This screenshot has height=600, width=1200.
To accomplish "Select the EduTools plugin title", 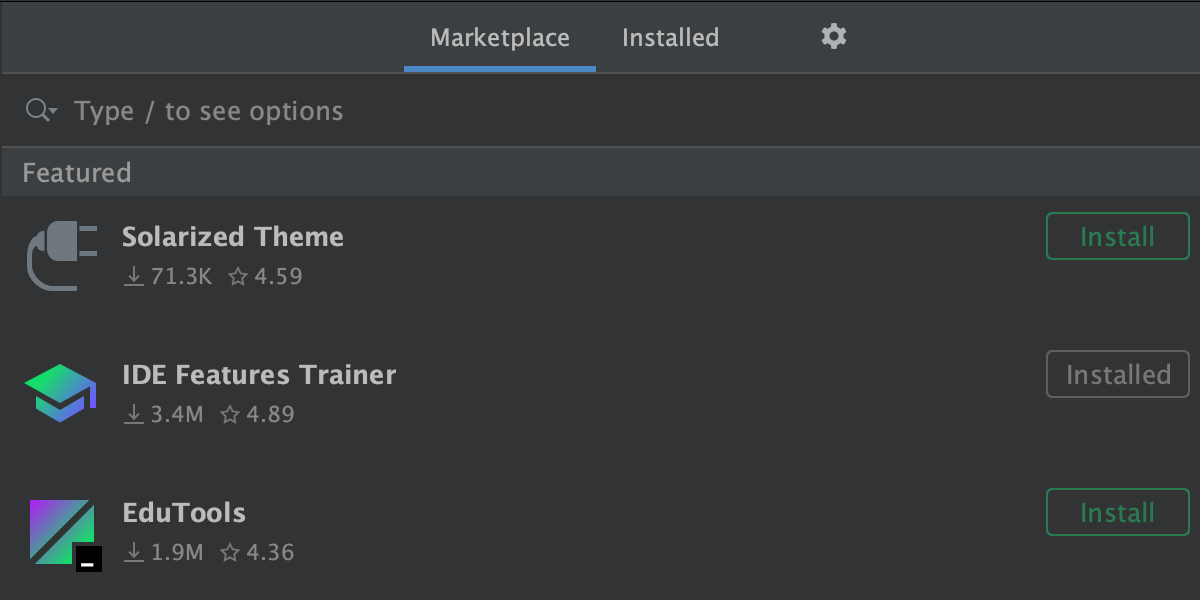I will click(x=184, y=513).
